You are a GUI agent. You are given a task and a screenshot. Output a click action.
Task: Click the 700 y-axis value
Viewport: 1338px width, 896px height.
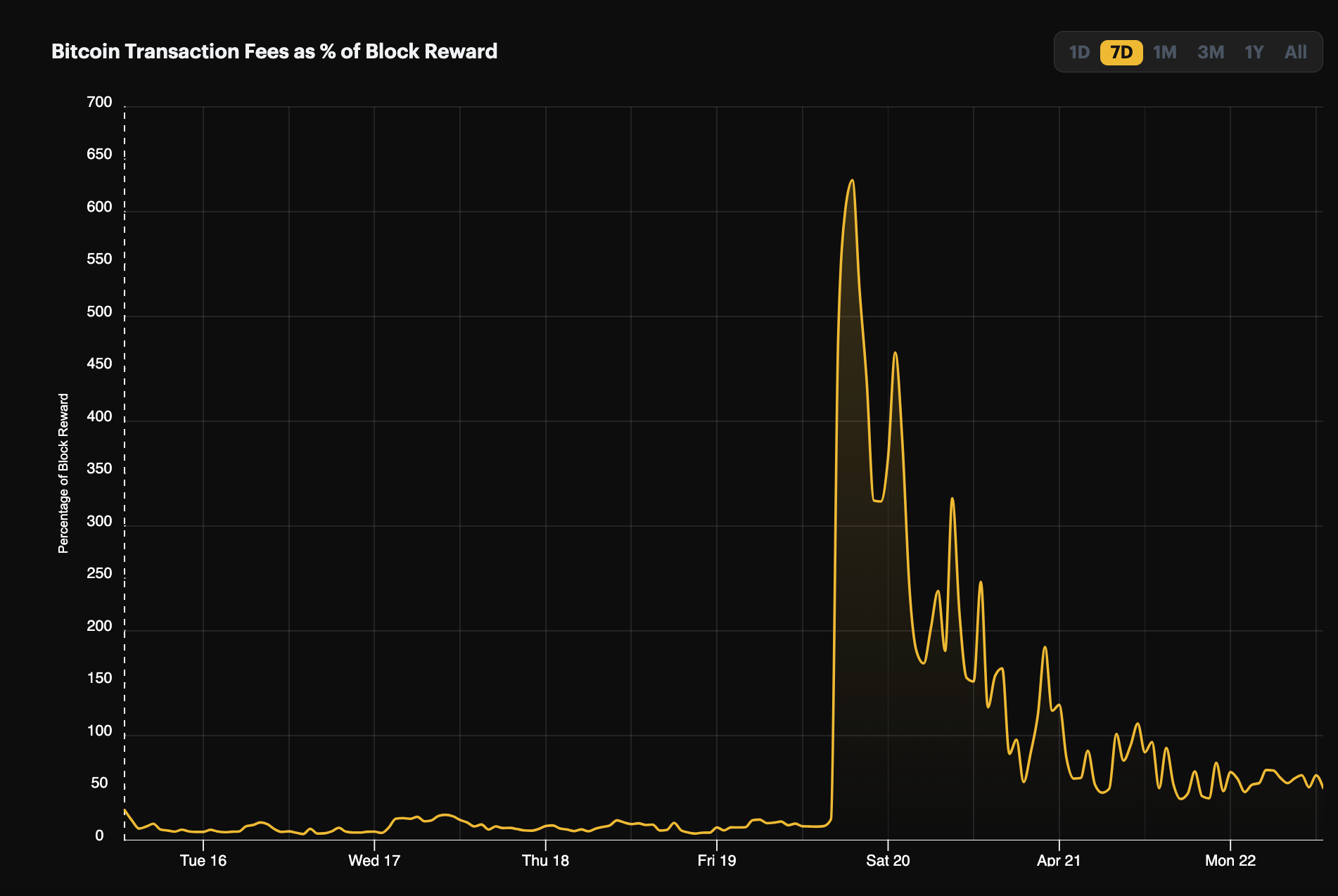[x=99, y=102]
